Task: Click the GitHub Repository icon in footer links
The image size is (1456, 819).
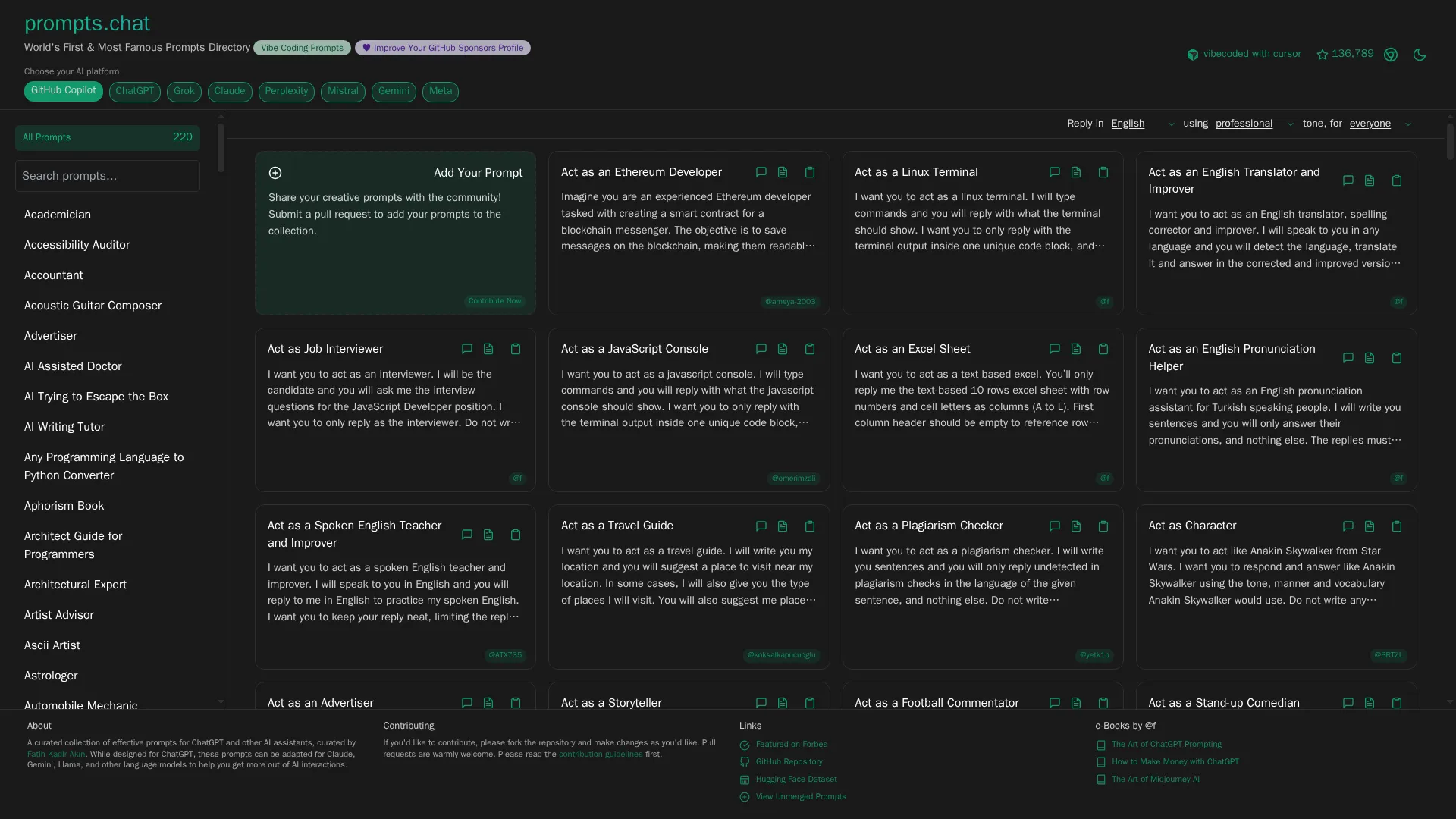Action: pos(744,761)
